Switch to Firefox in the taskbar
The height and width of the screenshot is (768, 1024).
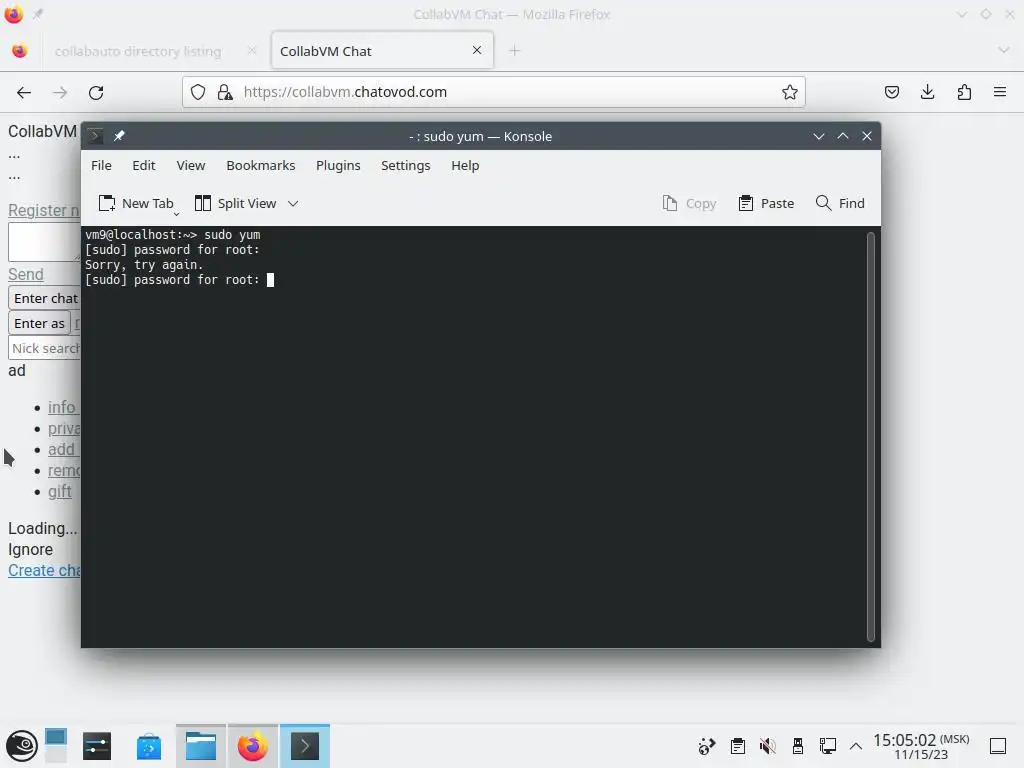point(253,746)
